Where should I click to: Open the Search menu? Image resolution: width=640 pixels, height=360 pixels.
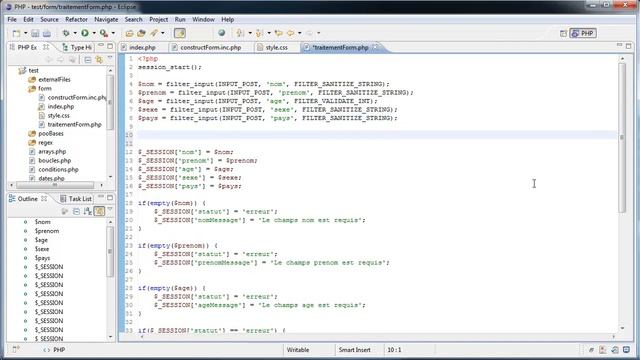133,19
